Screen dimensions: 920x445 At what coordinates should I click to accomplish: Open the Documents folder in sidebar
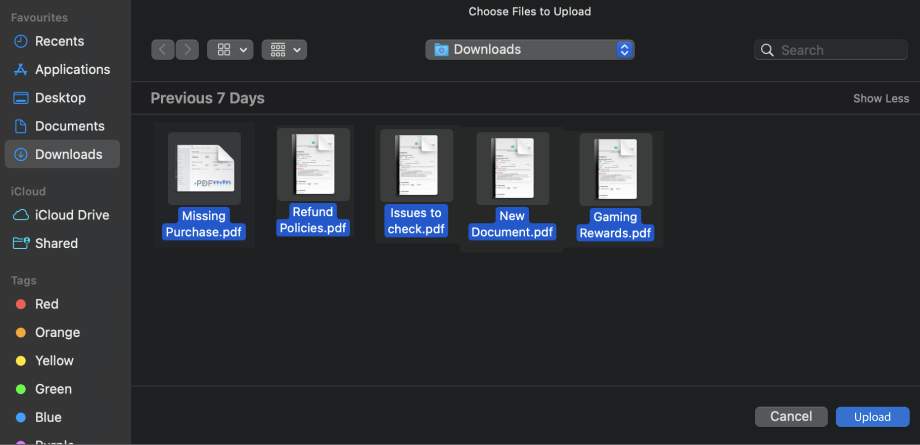point(69,126)
